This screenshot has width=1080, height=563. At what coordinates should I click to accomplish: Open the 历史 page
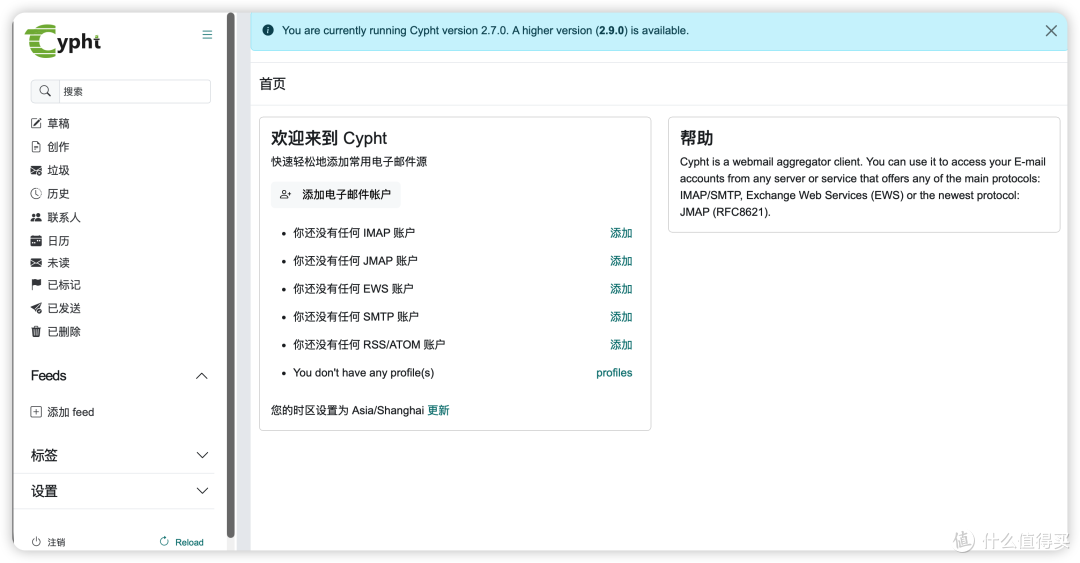click(59, 194)
